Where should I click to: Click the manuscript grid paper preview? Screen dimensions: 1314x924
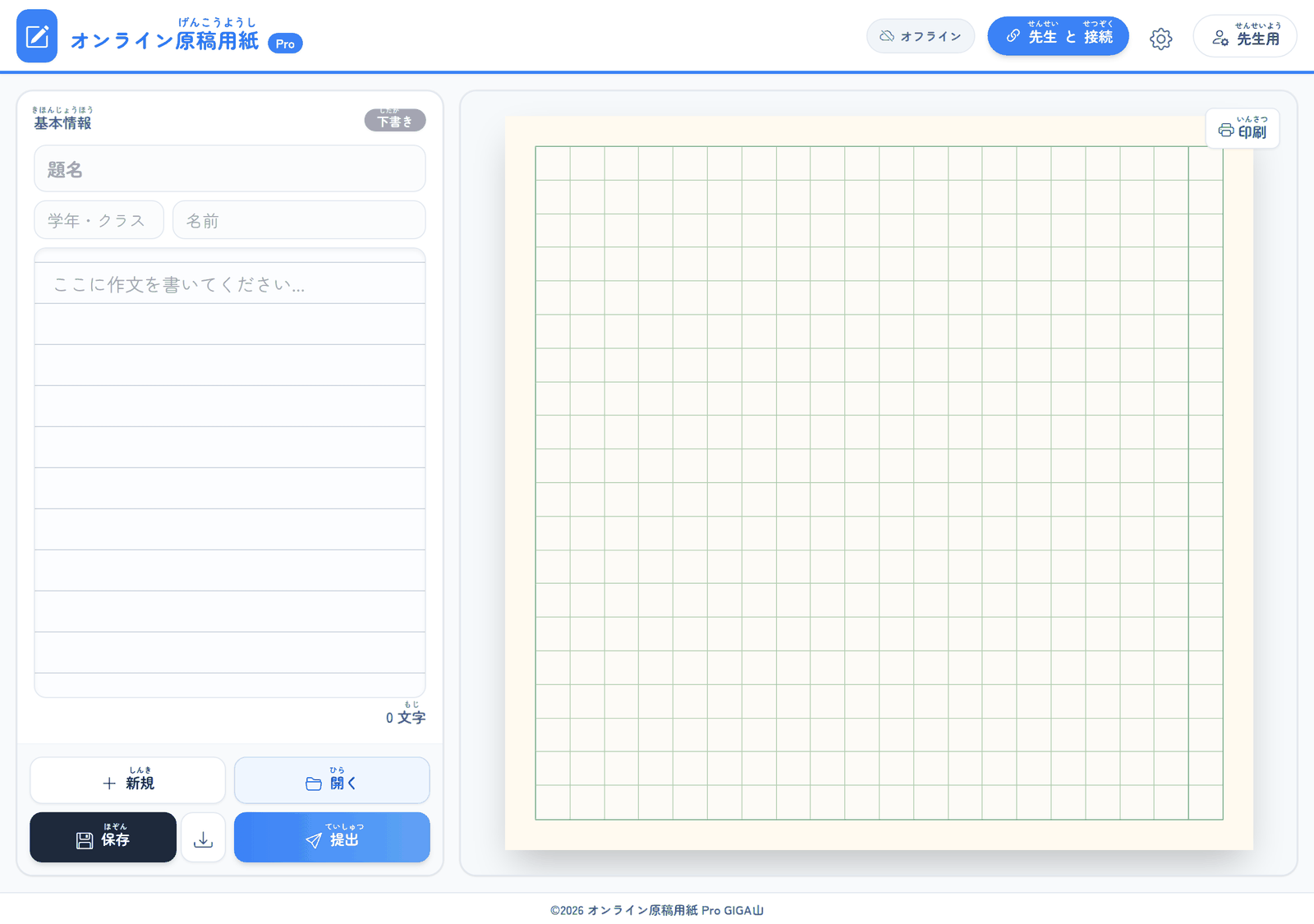click(x=879, y=483)
